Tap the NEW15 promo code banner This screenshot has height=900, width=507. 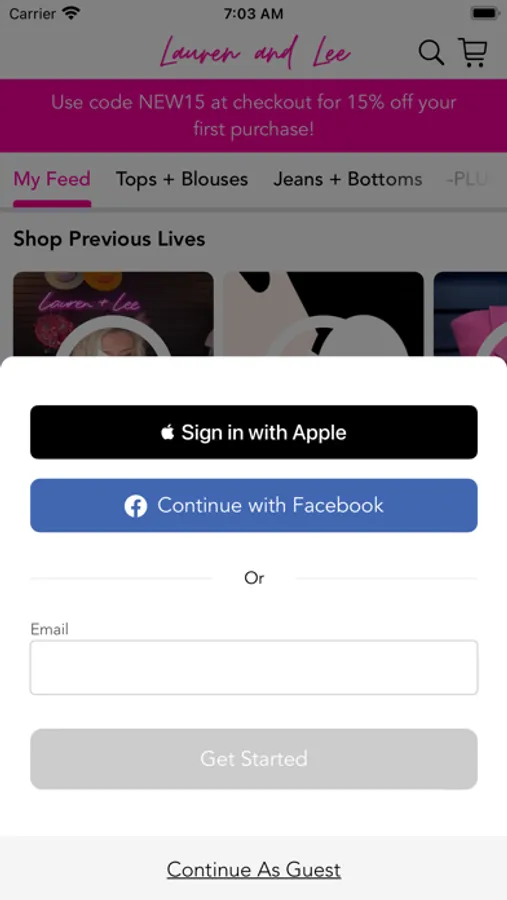point(254,115)
